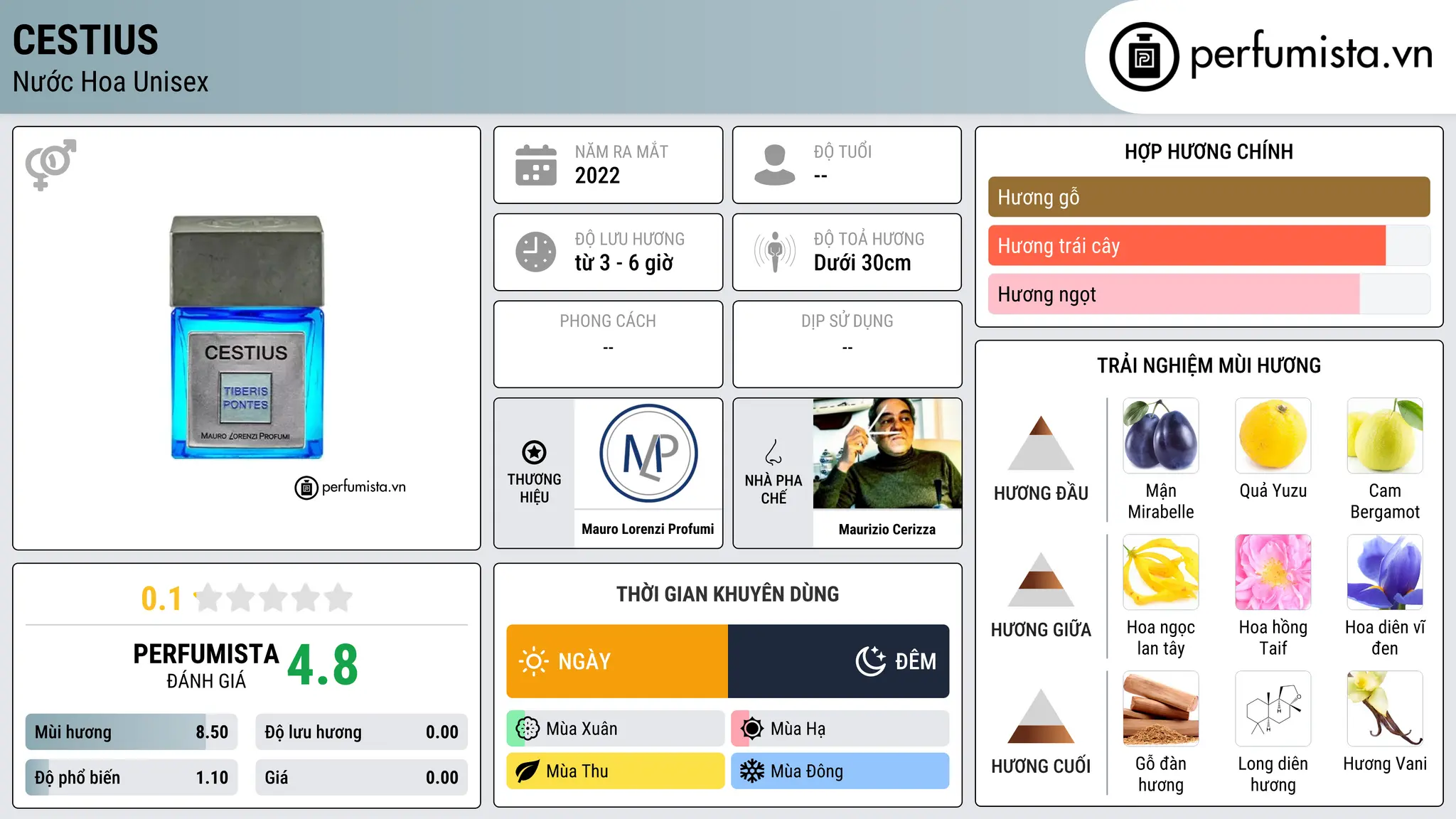1456x819 pixels.
Task: Click the Hương ngọt accord bar
Action: (x=1209, y=294)
